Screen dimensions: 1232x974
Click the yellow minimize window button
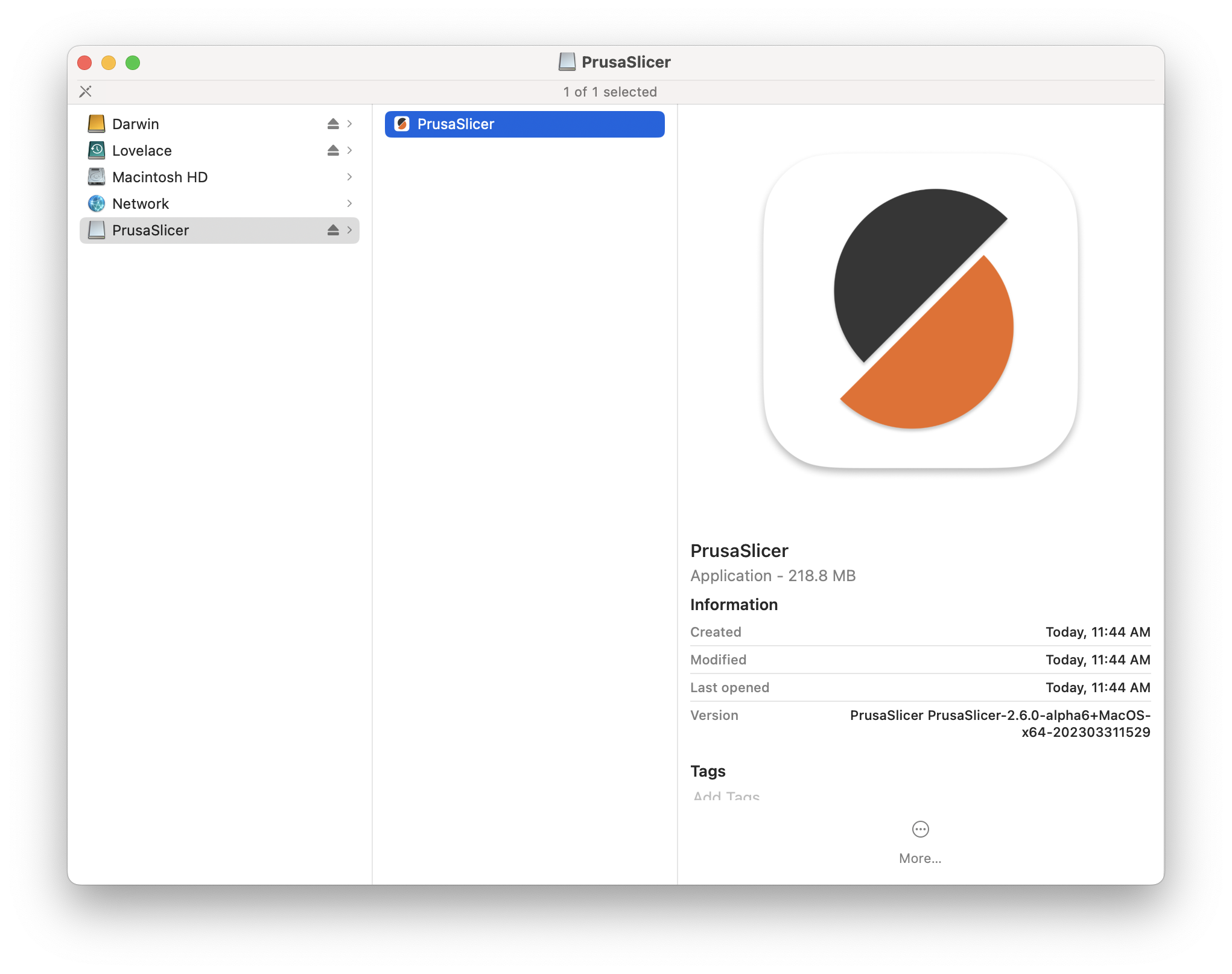pyautogui.click(x=109, y=63)
